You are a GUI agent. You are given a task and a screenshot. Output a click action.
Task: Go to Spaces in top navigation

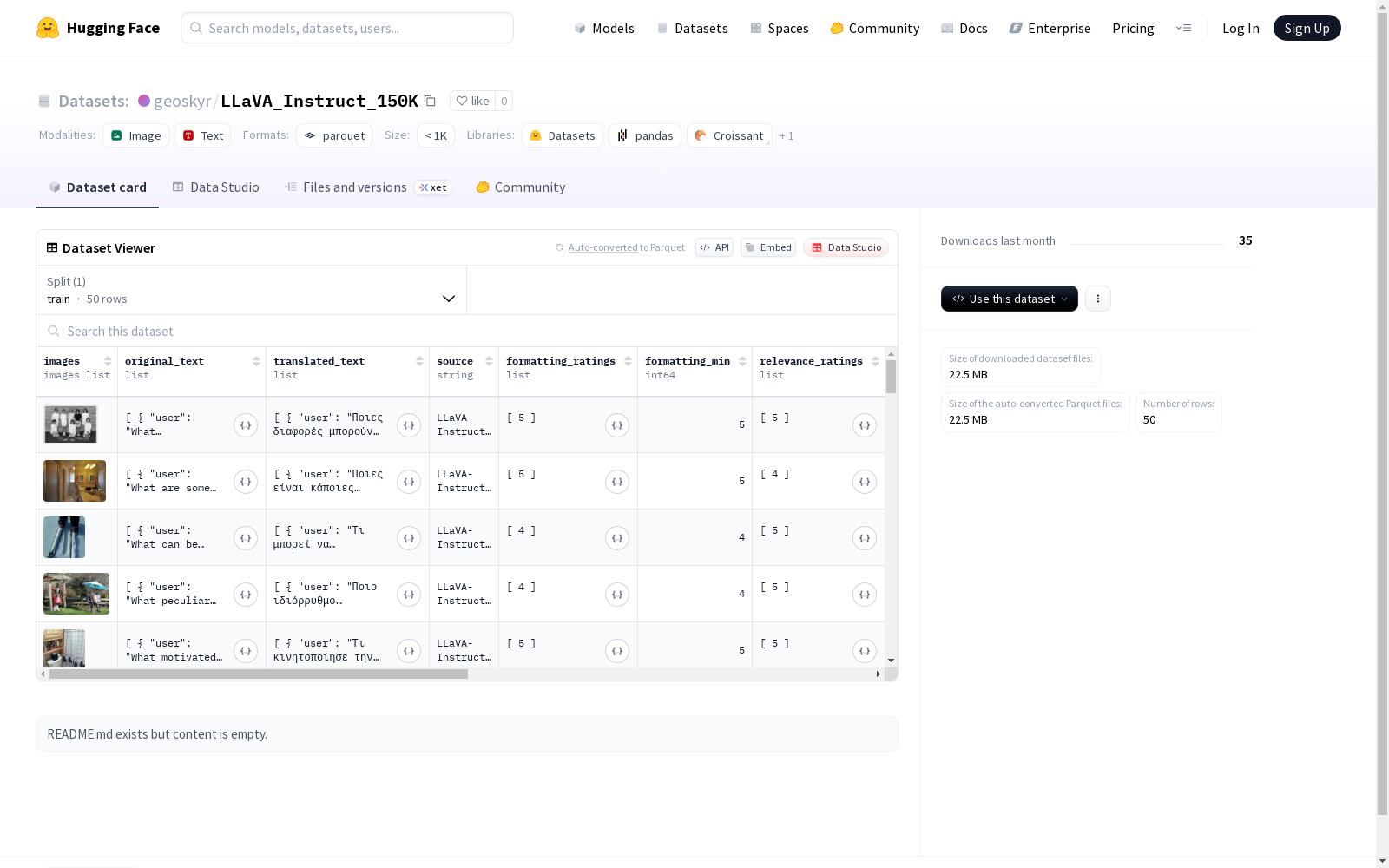tap(780, 28)
